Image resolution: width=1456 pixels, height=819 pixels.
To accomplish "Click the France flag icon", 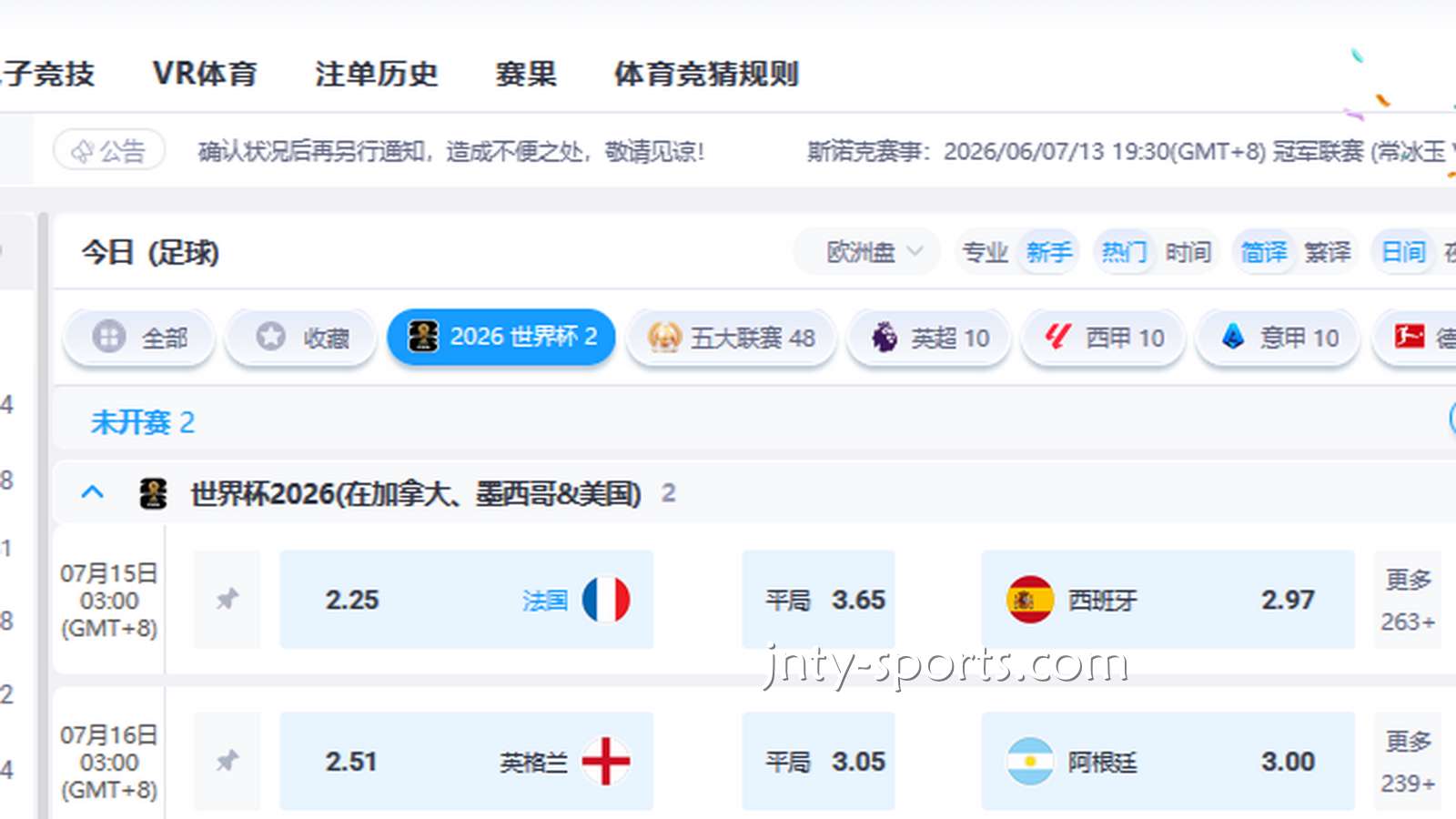I will tap(606, 600).
